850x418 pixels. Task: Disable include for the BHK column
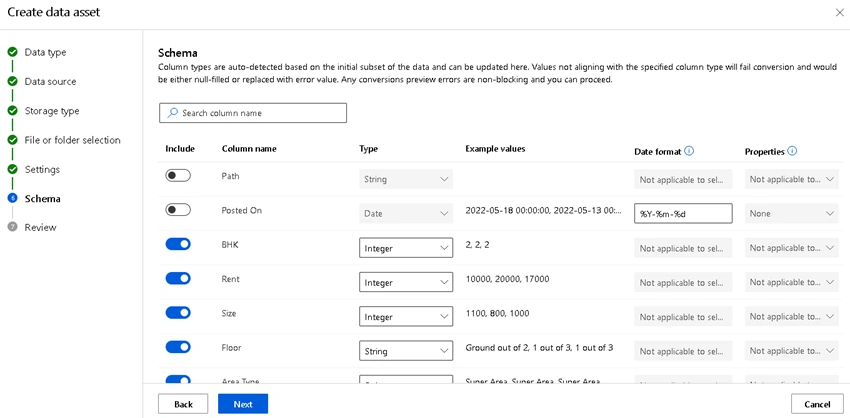tap(178, 245)
